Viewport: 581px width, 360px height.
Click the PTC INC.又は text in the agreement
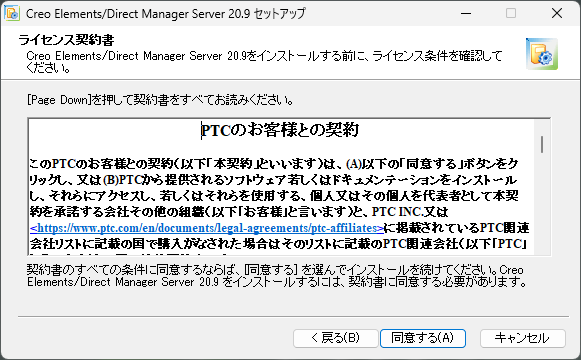point(410,211)
